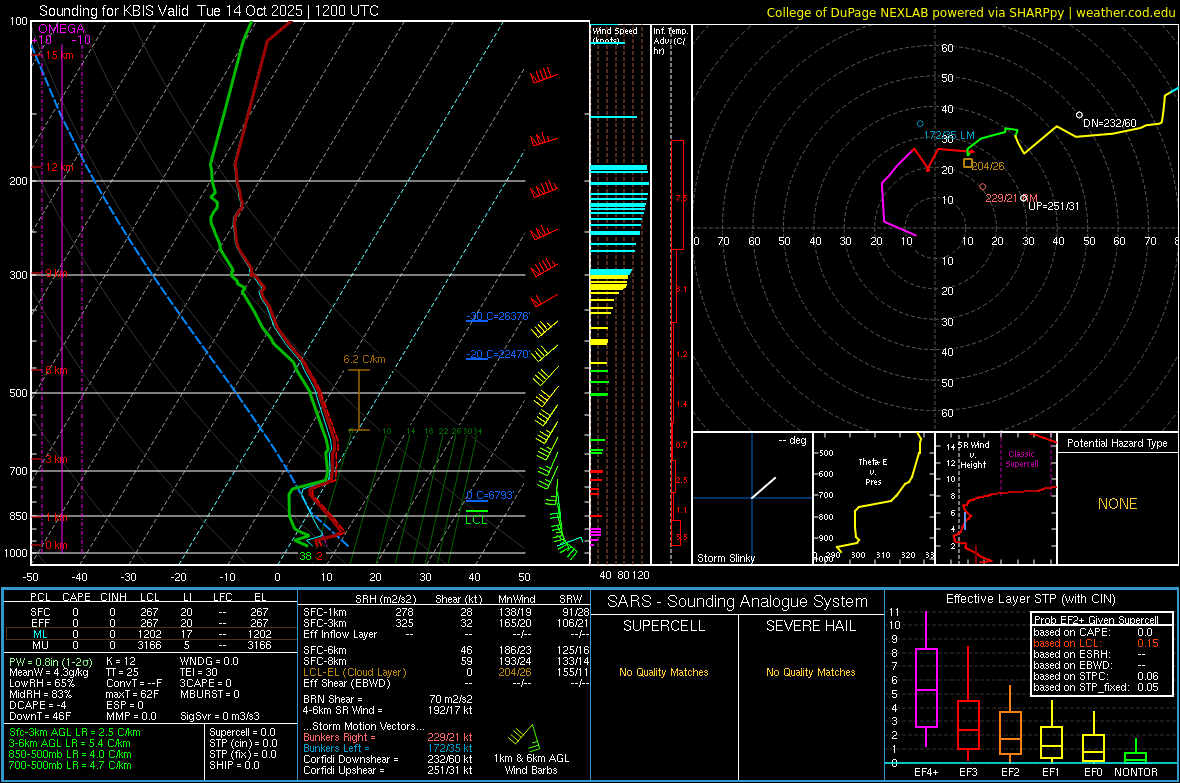This screenshot has width=1180, height=783.
Task: Click the 'Theta-E v. Pres' inset label
Action: 873,471
